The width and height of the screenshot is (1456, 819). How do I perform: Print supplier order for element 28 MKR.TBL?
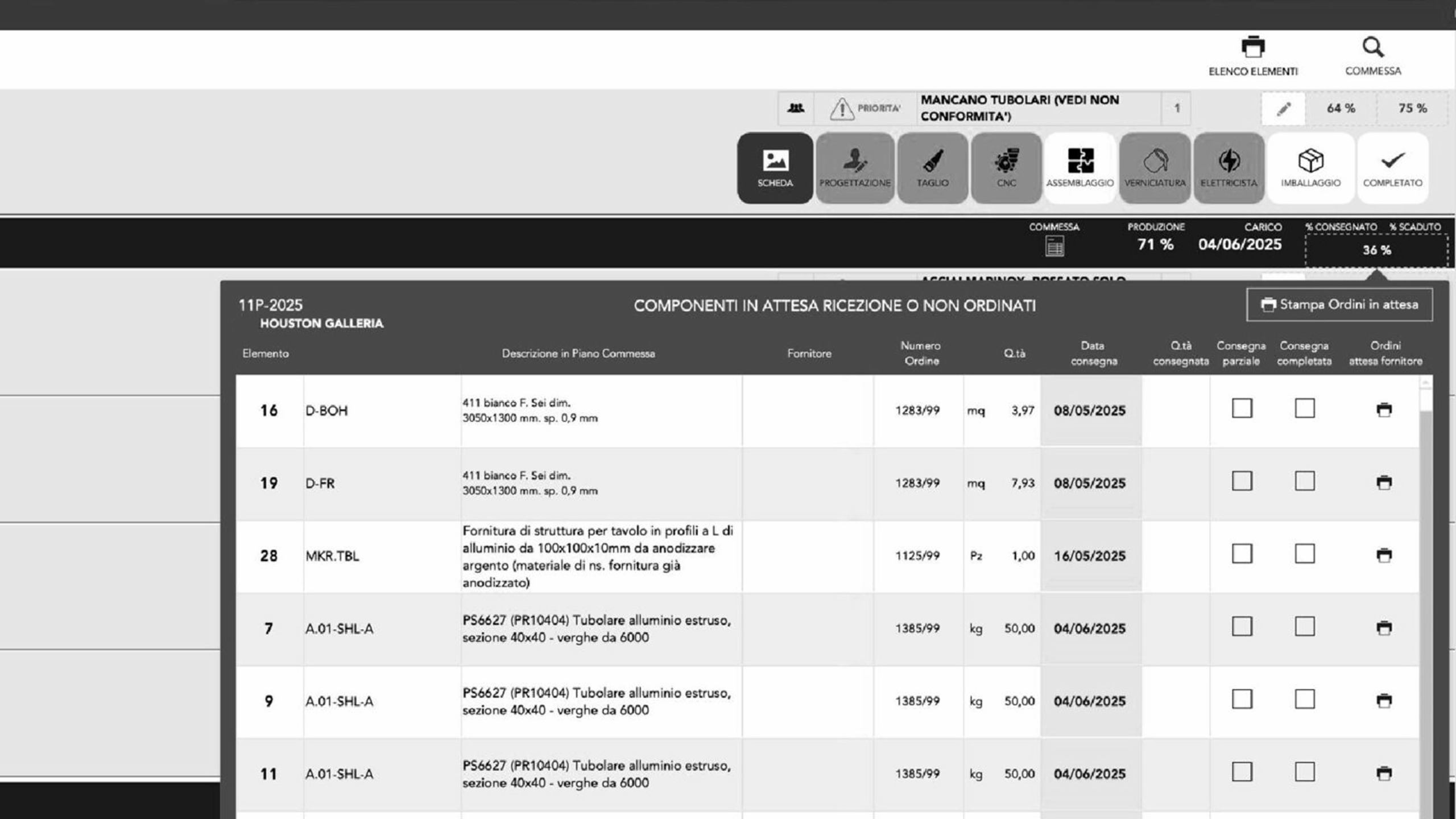[1384, 555]
